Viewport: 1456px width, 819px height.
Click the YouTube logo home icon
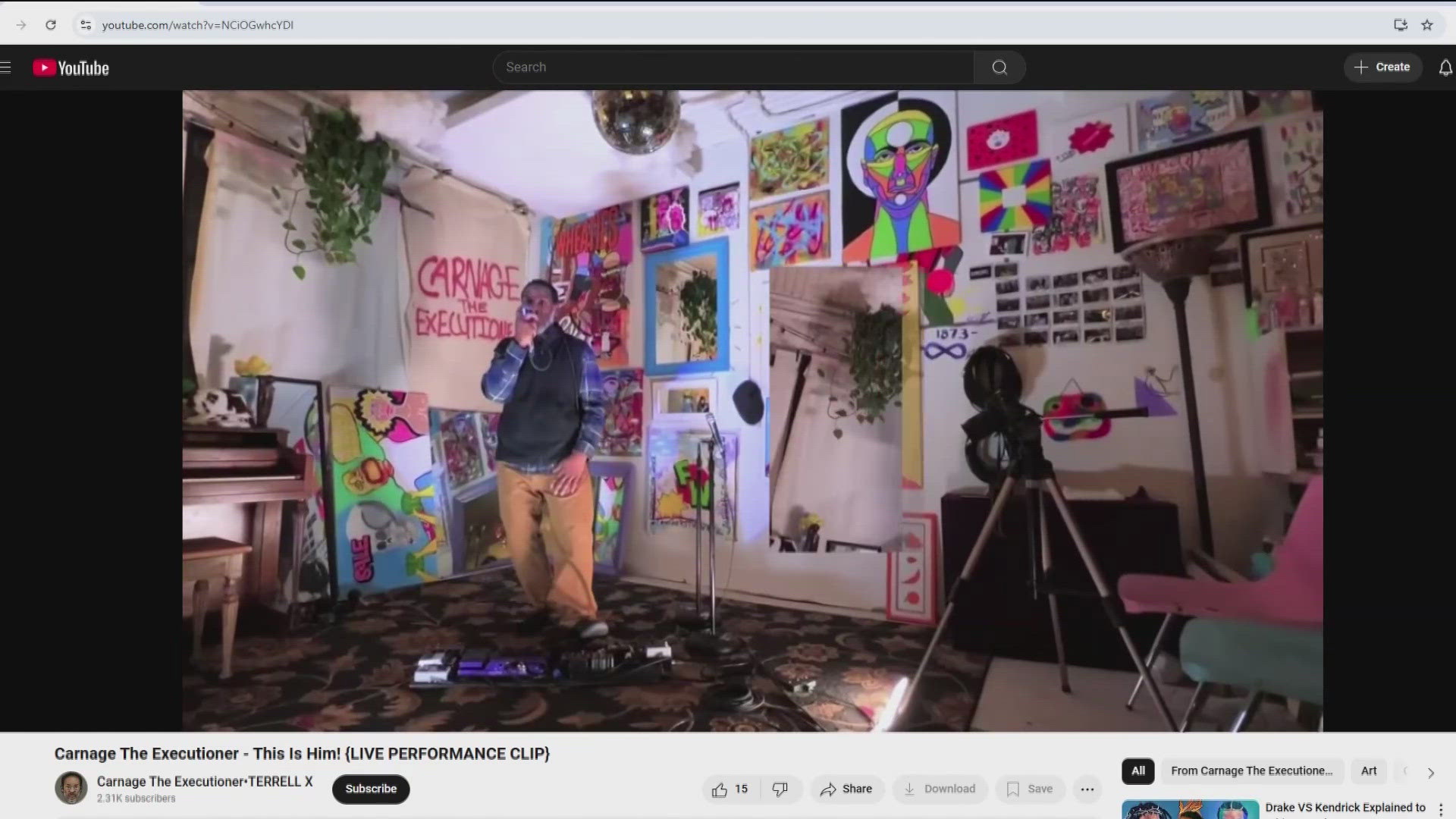(x=71, y=68)
